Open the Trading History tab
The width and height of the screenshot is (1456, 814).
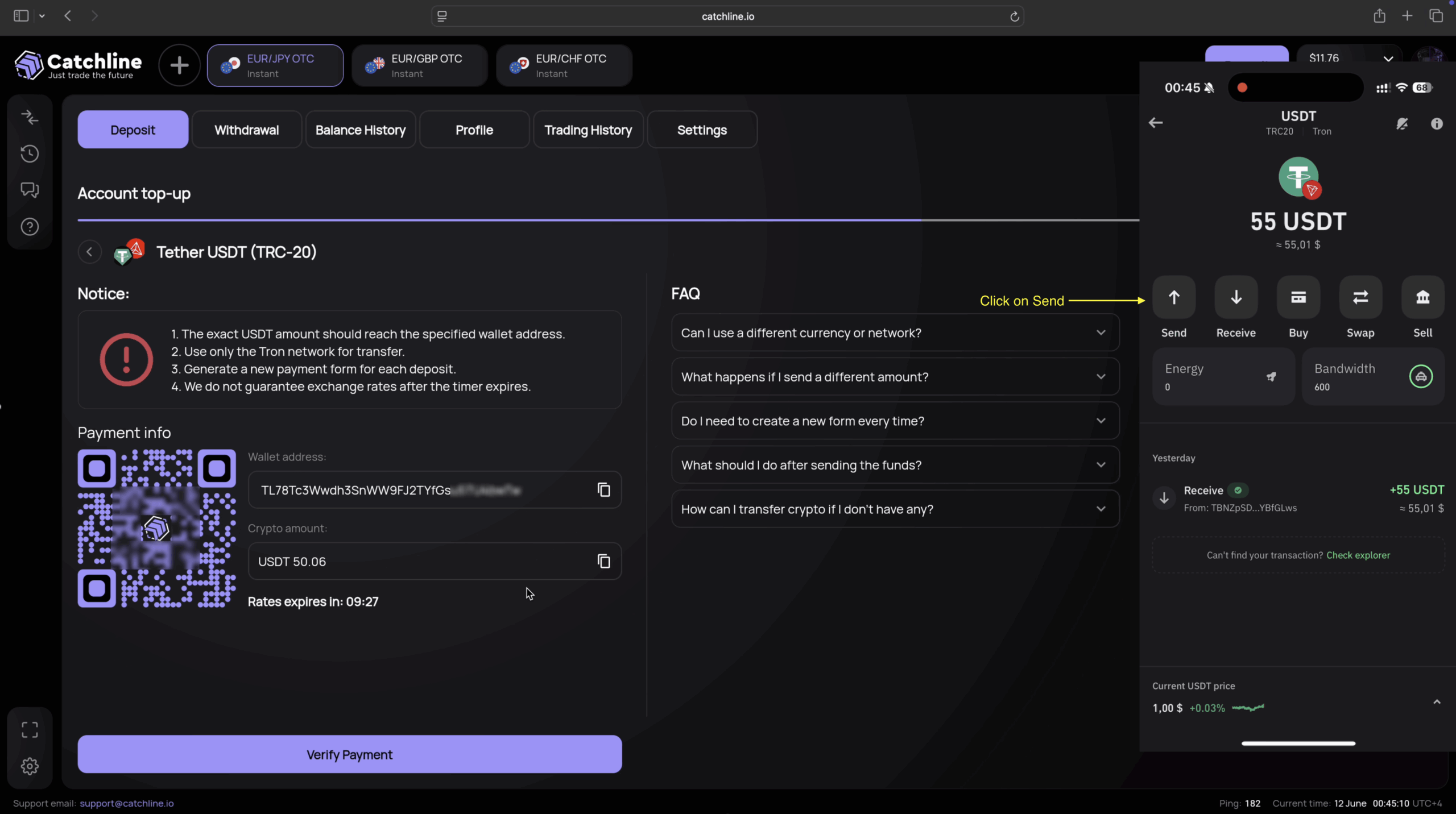click(x=588, y=130)
